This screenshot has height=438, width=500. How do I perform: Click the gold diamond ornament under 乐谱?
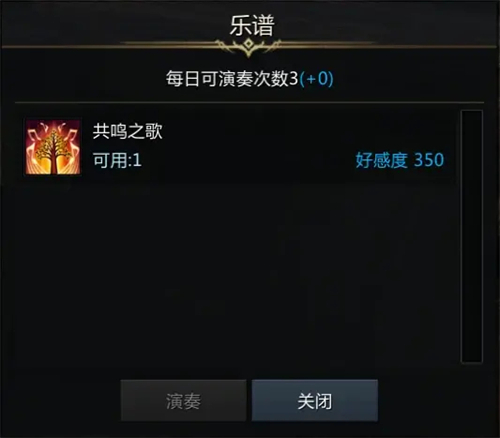point(248,44)
